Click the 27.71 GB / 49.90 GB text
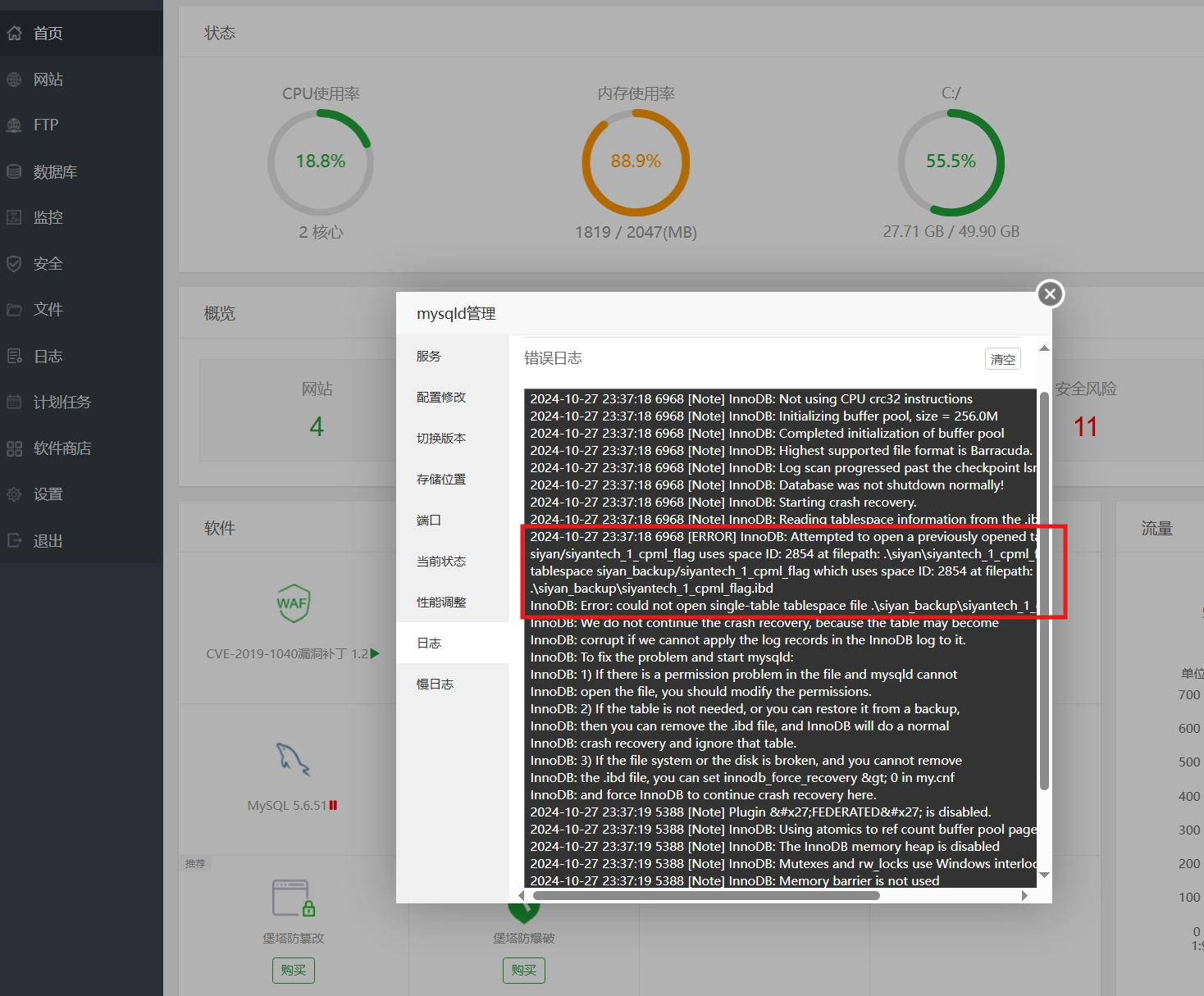This screenshot has height=996, width=1204. 951,232
